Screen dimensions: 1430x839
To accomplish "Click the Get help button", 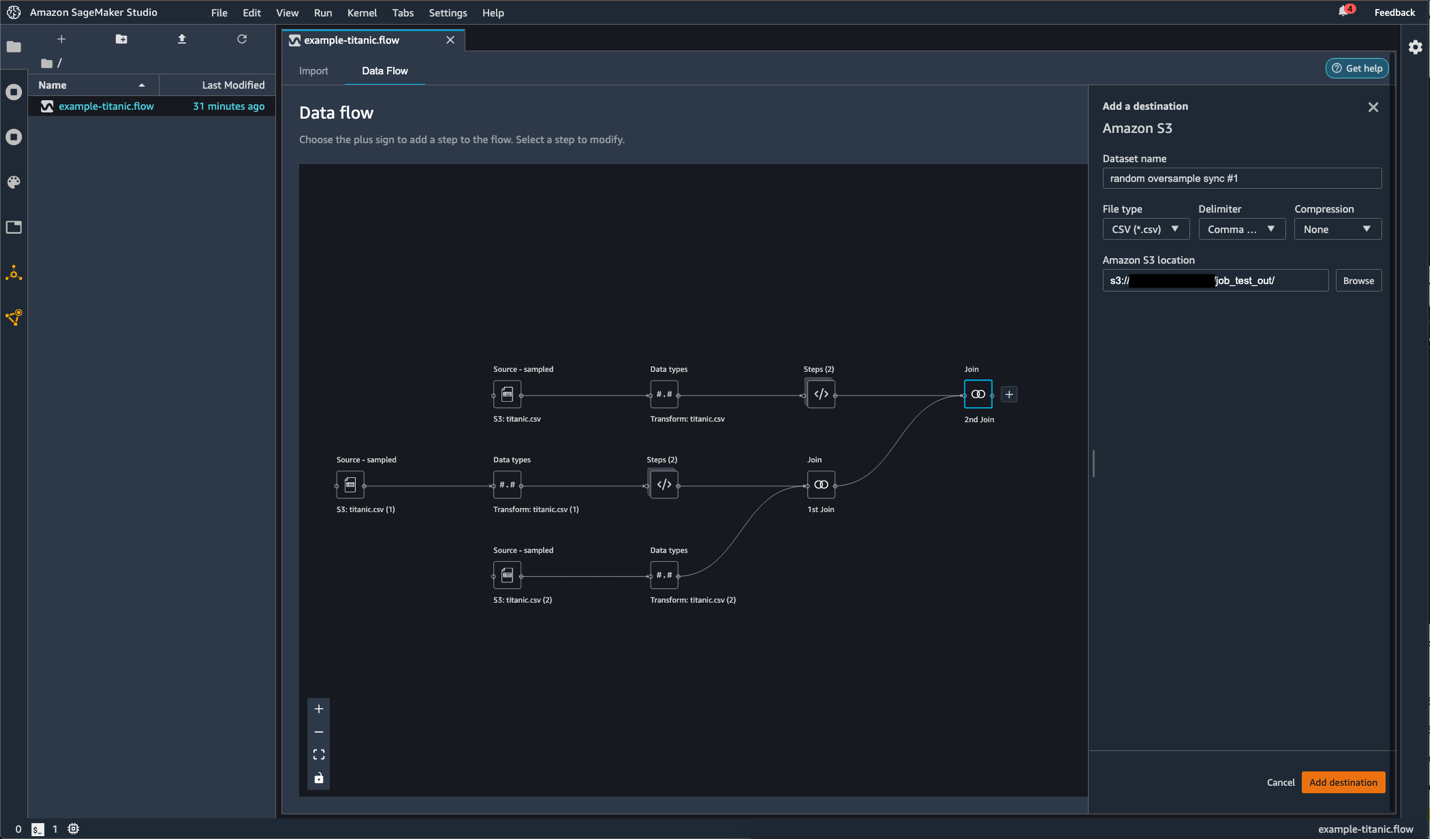I will (1357, 68).
